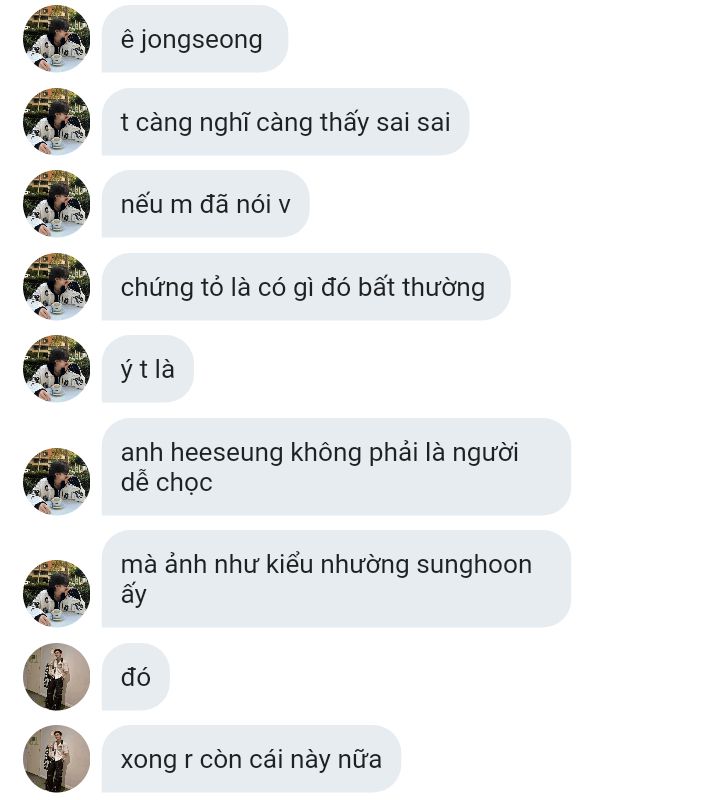Click the avatar next to 'xong r còn cái này nữa'
The width and height of the screenshot is (719, 800).
[x=56, y=759]
